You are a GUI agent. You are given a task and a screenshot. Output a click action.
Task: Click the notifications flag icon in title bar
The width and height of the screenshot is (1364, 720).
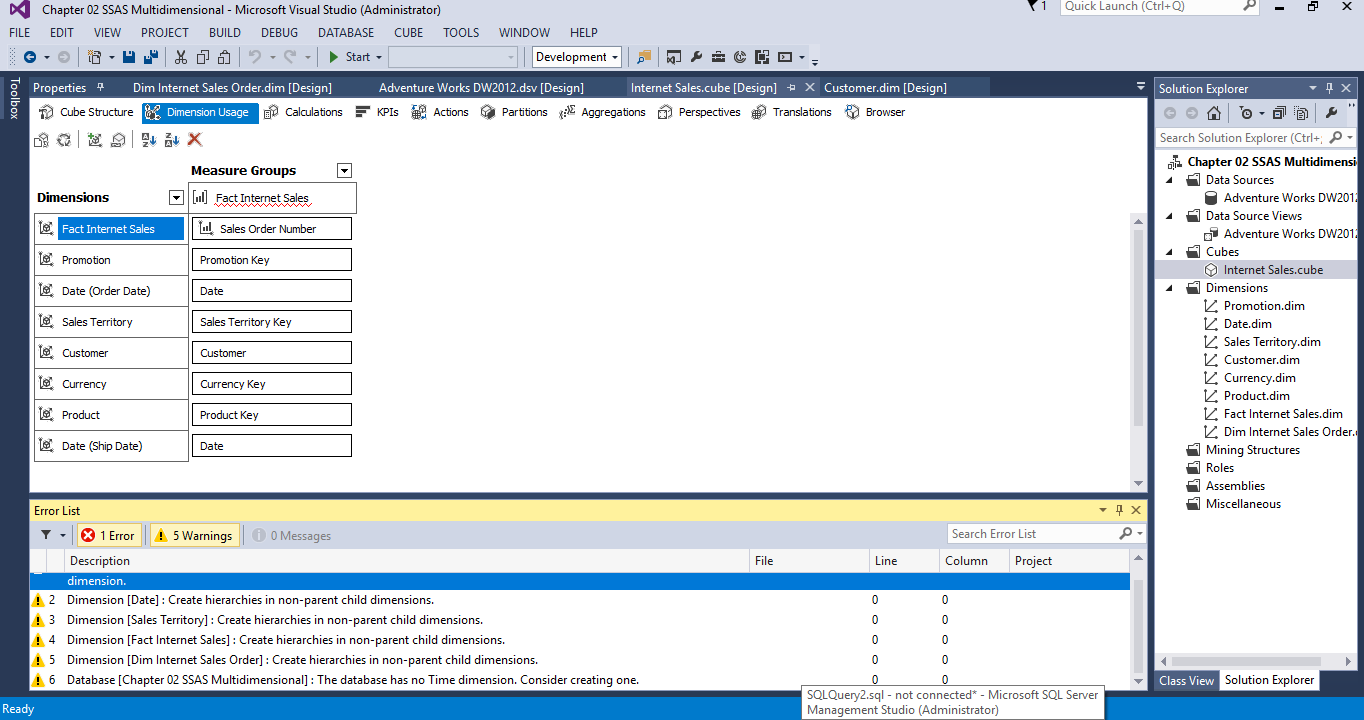pyautogui.click(x=1033, y=6)
